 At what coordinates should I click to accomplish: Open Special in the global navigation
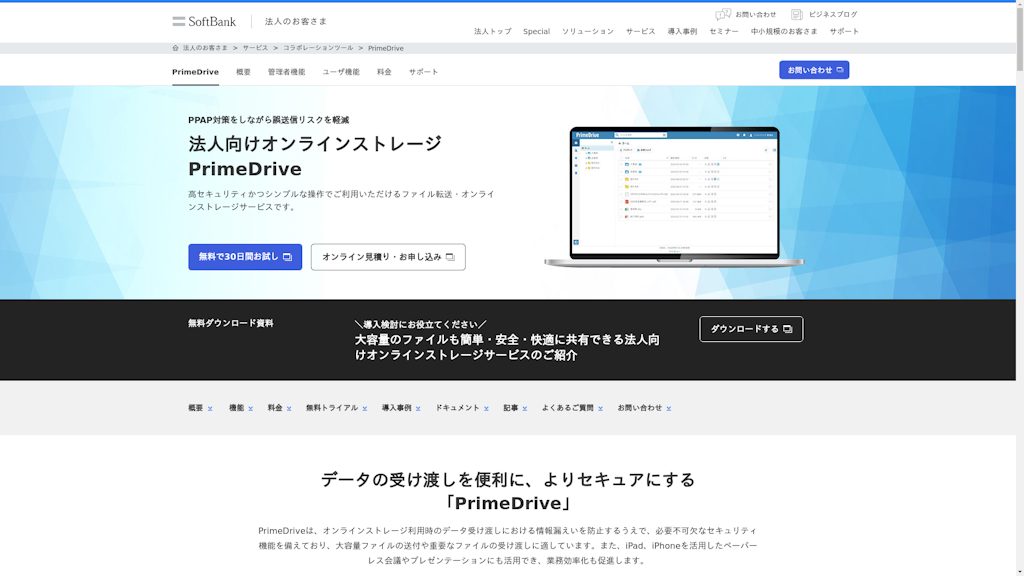pyautogui.click(x=537, y=31)
